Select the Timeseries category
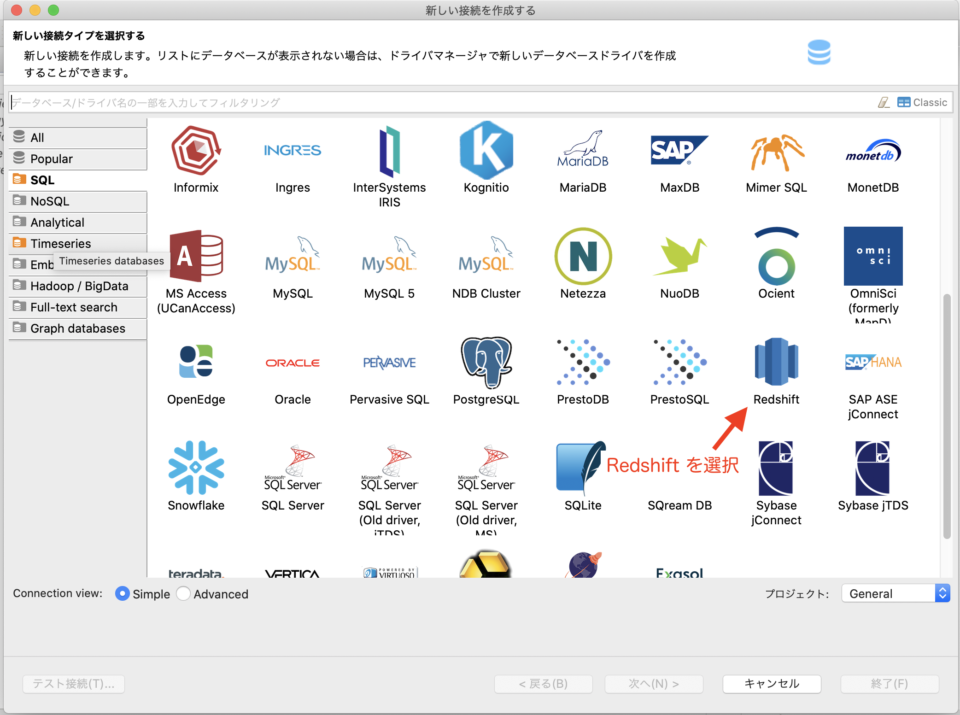 click(x=78, y=243)
